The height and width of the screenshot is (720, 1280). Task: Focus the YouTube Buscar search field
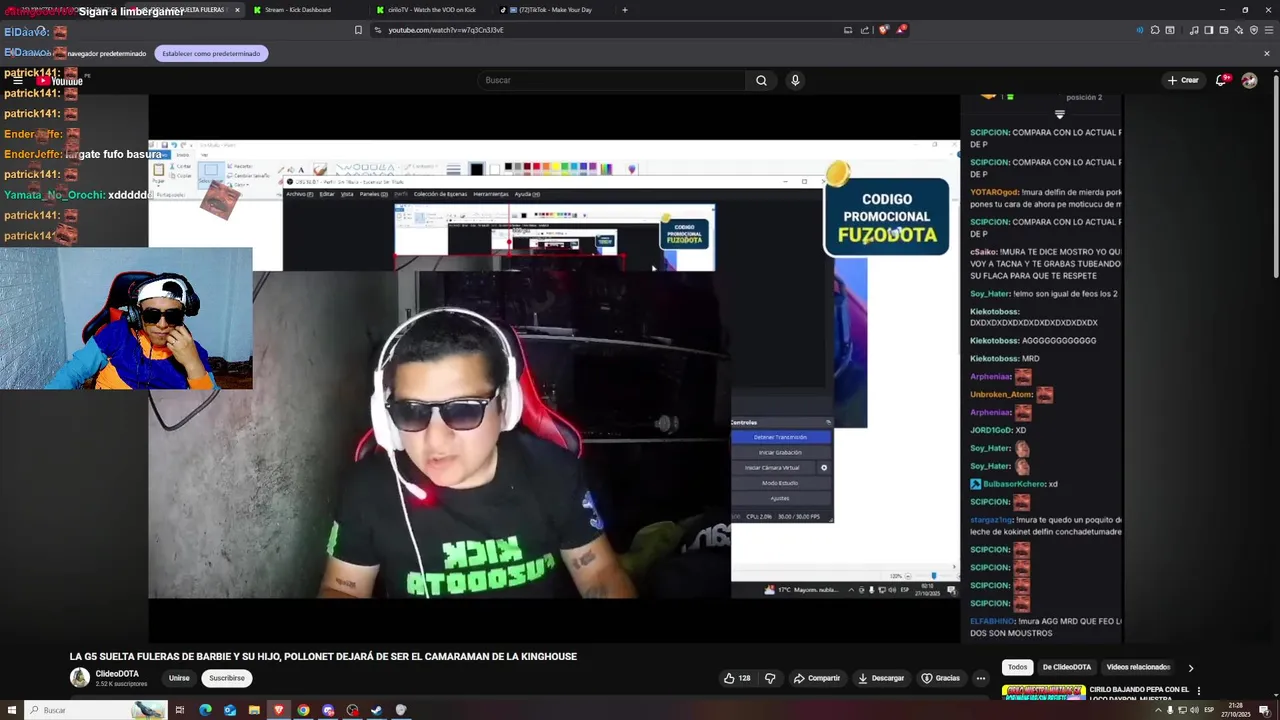pos(610,80)
